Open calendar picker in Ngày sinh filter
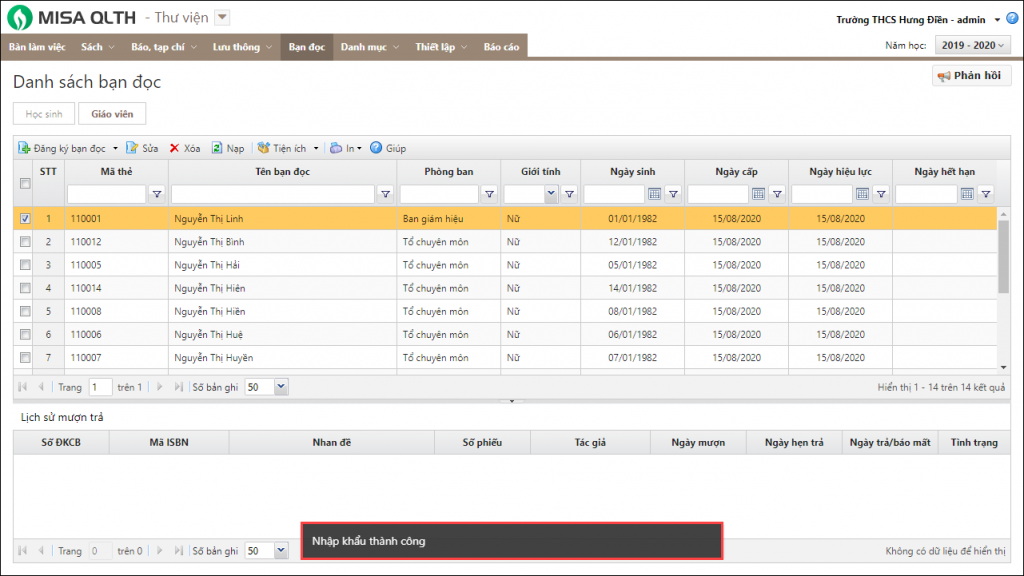The image size is (1024, 576). tap(654, 194)
